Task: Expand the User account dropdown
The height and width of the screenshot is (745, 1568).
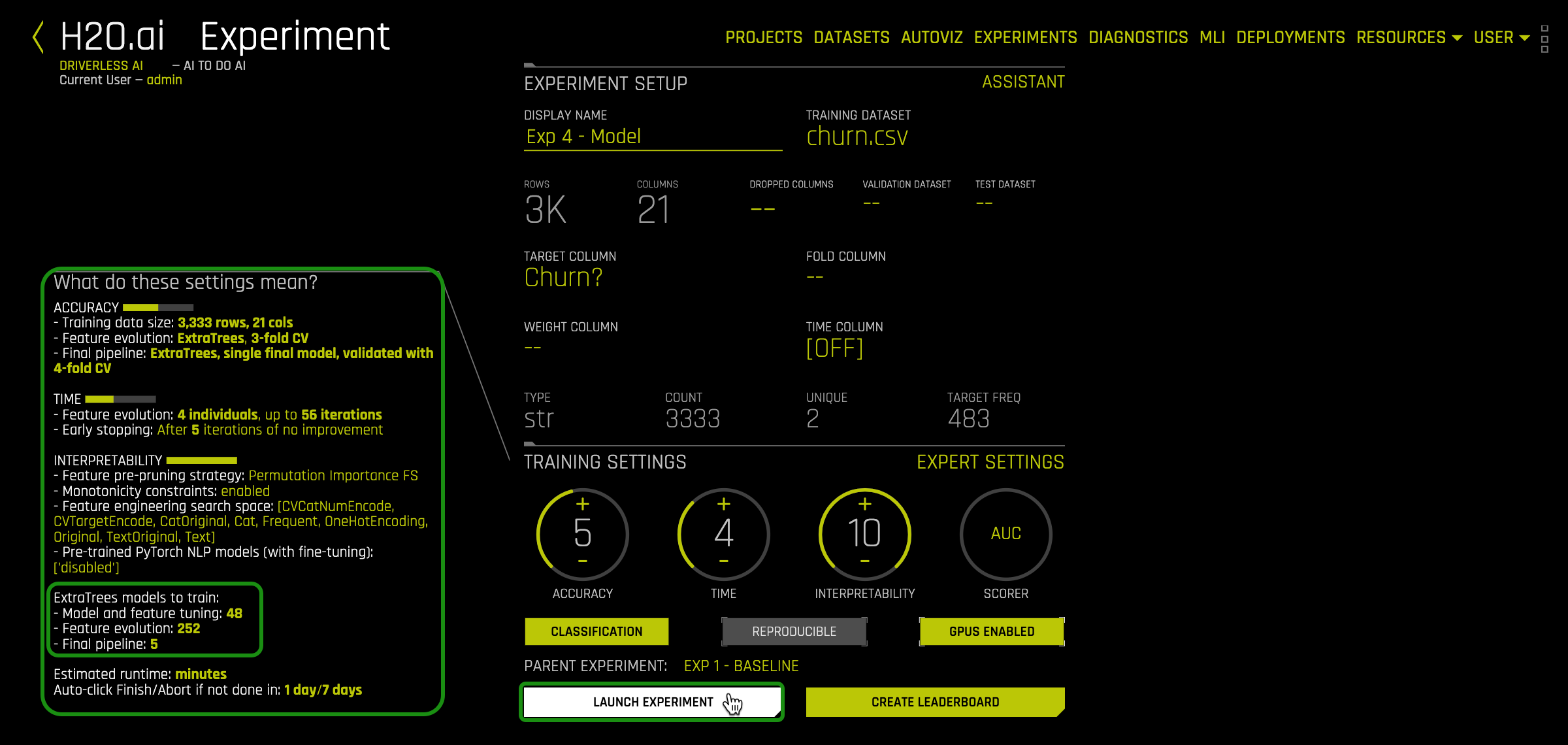Action: point(1501,37)
